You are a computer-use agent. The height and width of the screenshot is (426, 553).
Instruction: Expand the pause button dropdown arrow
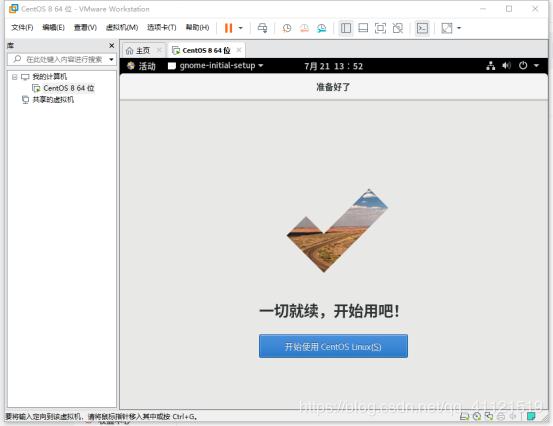coord(241,28)
